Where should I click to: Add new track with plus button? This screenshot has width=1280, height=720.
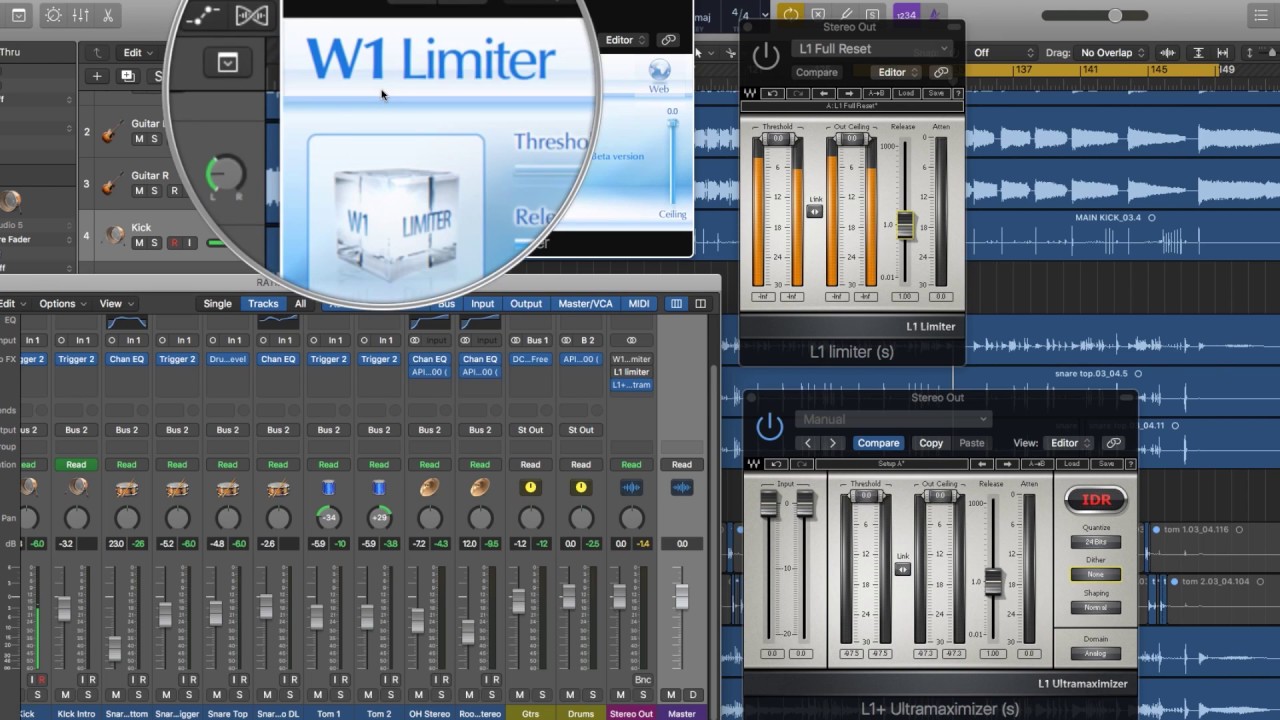coord(97,76)
